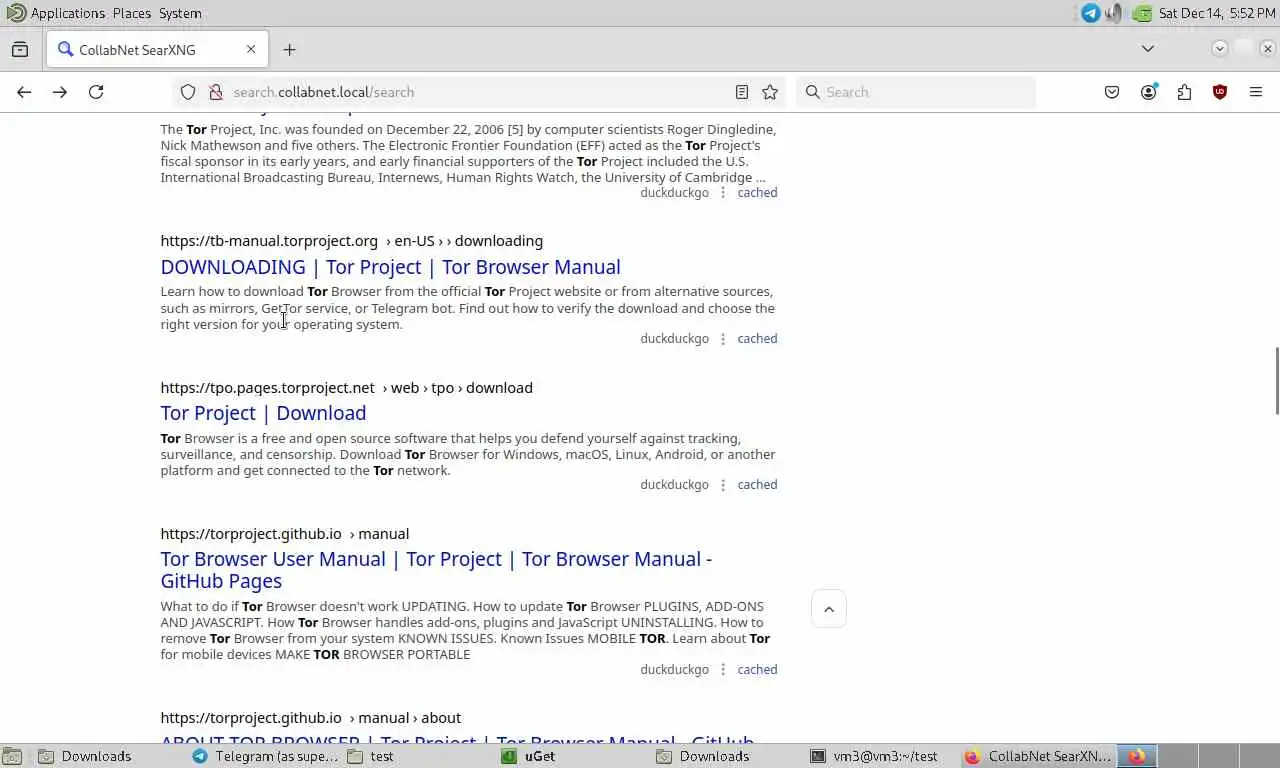The height and width of the screenshot is (768, 1280).
Task: Click the torproject.github.io manual URL
Action: (x=284, y=534)
